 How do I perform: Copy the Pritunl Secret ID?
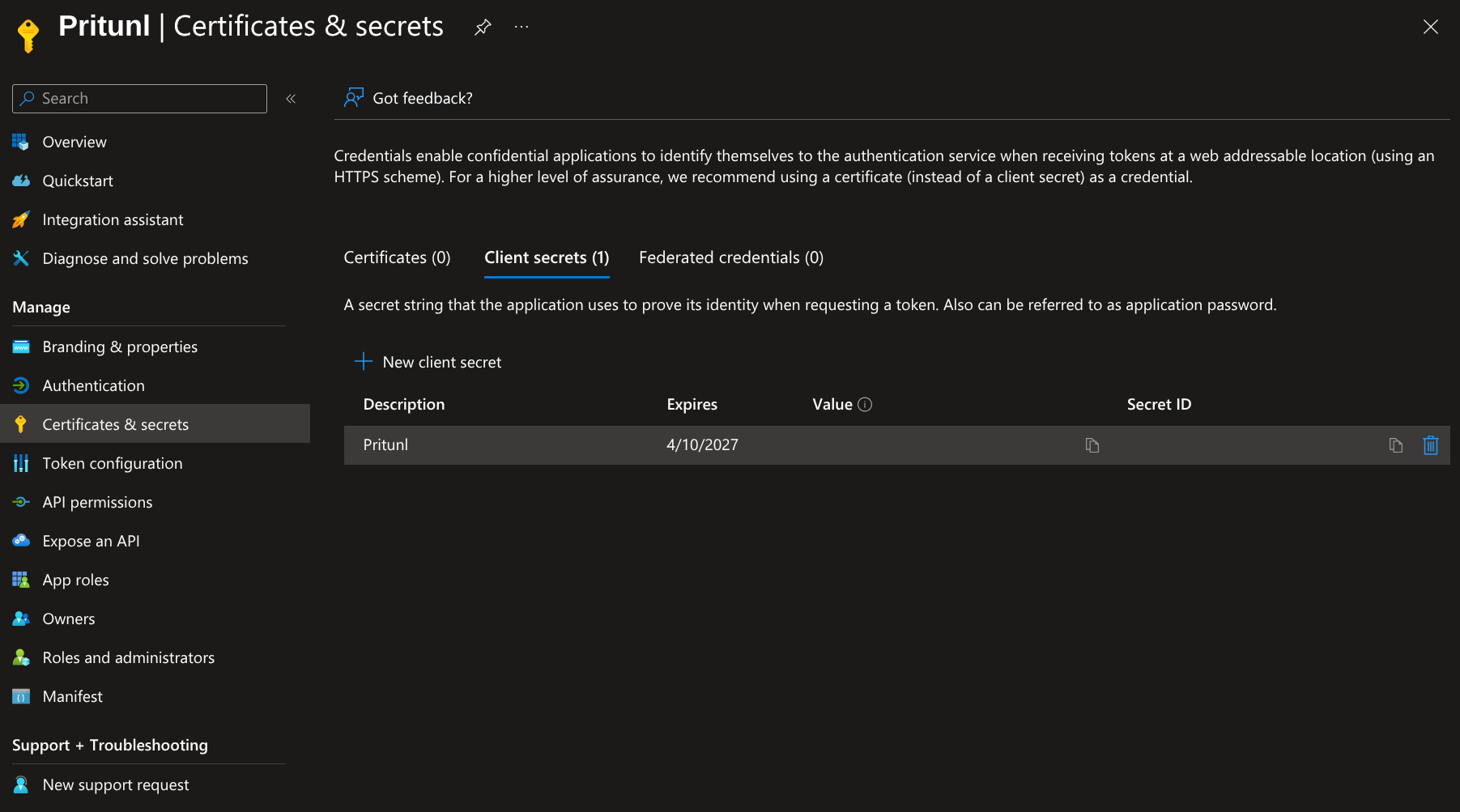click(x=1396, y=445)
